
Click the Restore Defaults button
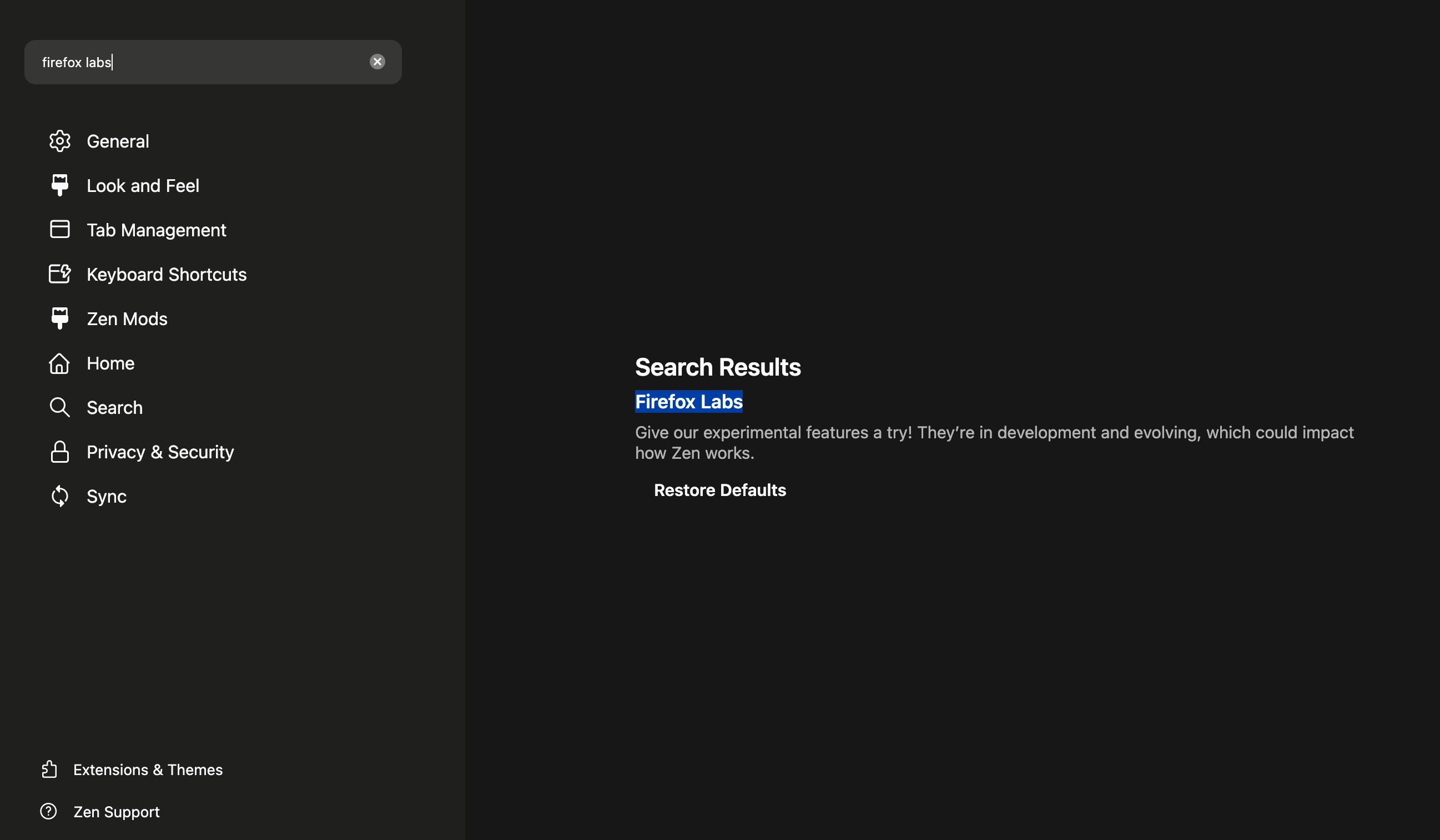pos(720,490)
